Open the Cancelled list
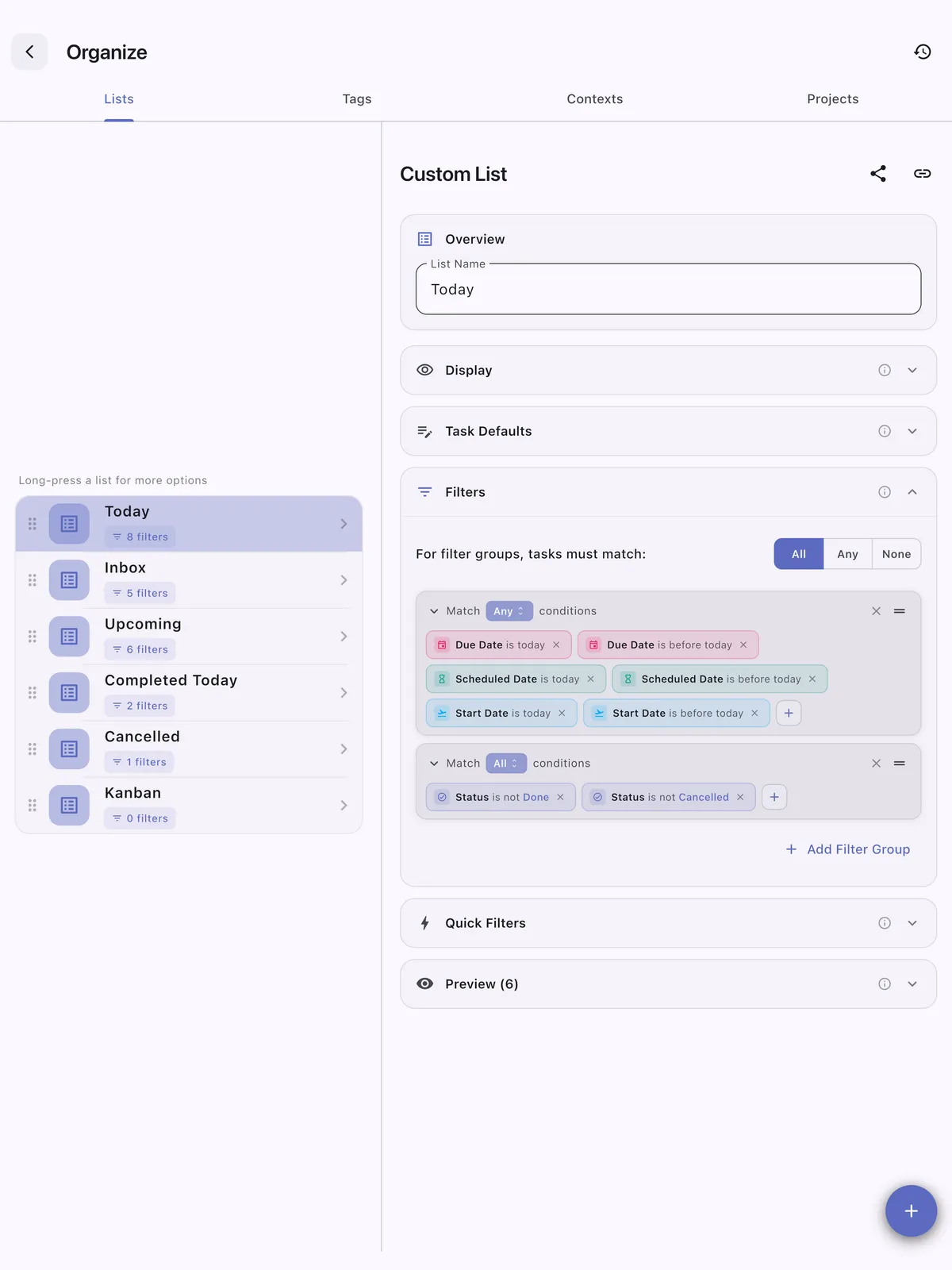This screenshot has height=1270, width=952. [x=189, y=749]
